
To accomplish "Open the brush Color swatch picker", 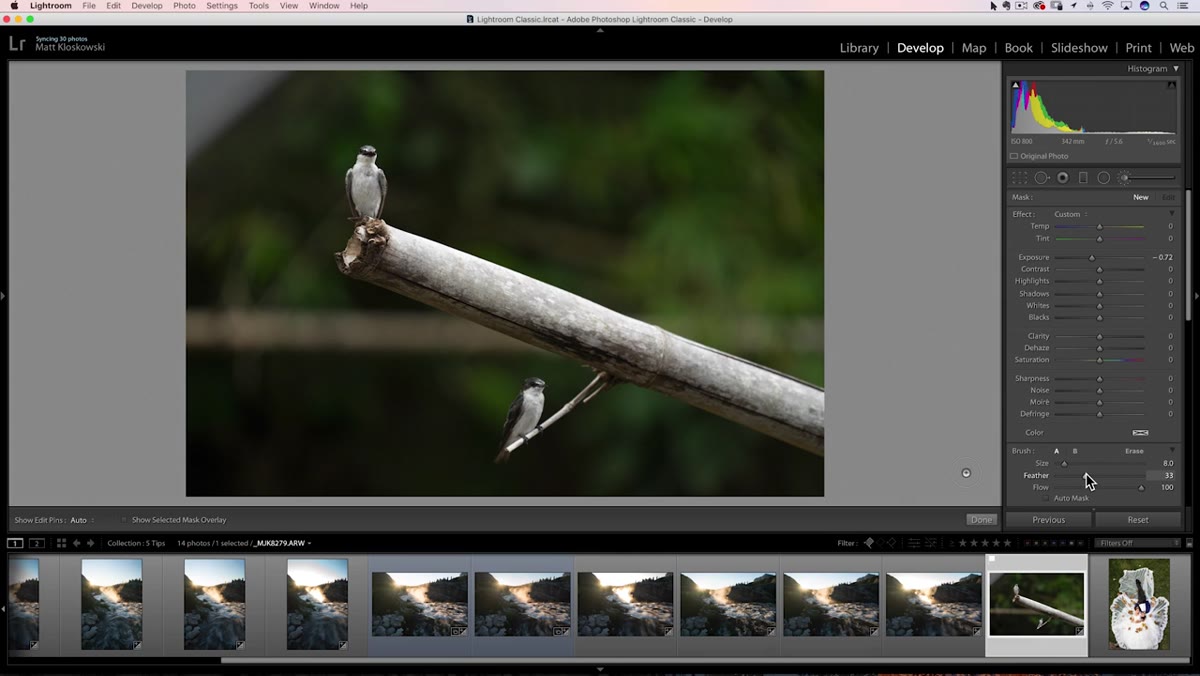I will coord(1140,433).
